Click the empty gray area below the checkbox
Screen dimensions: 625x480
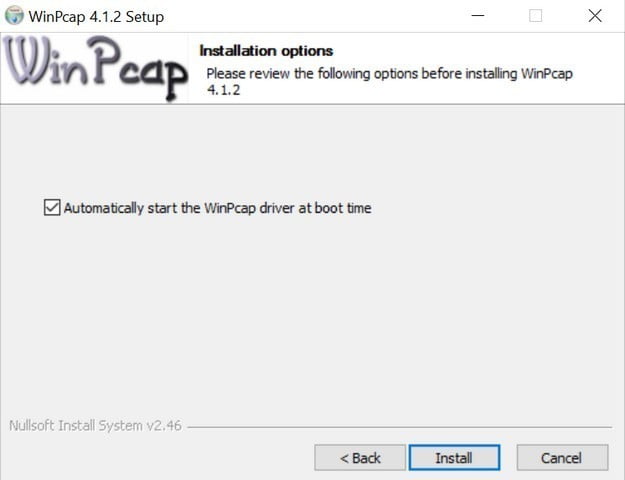click(311, 311)
